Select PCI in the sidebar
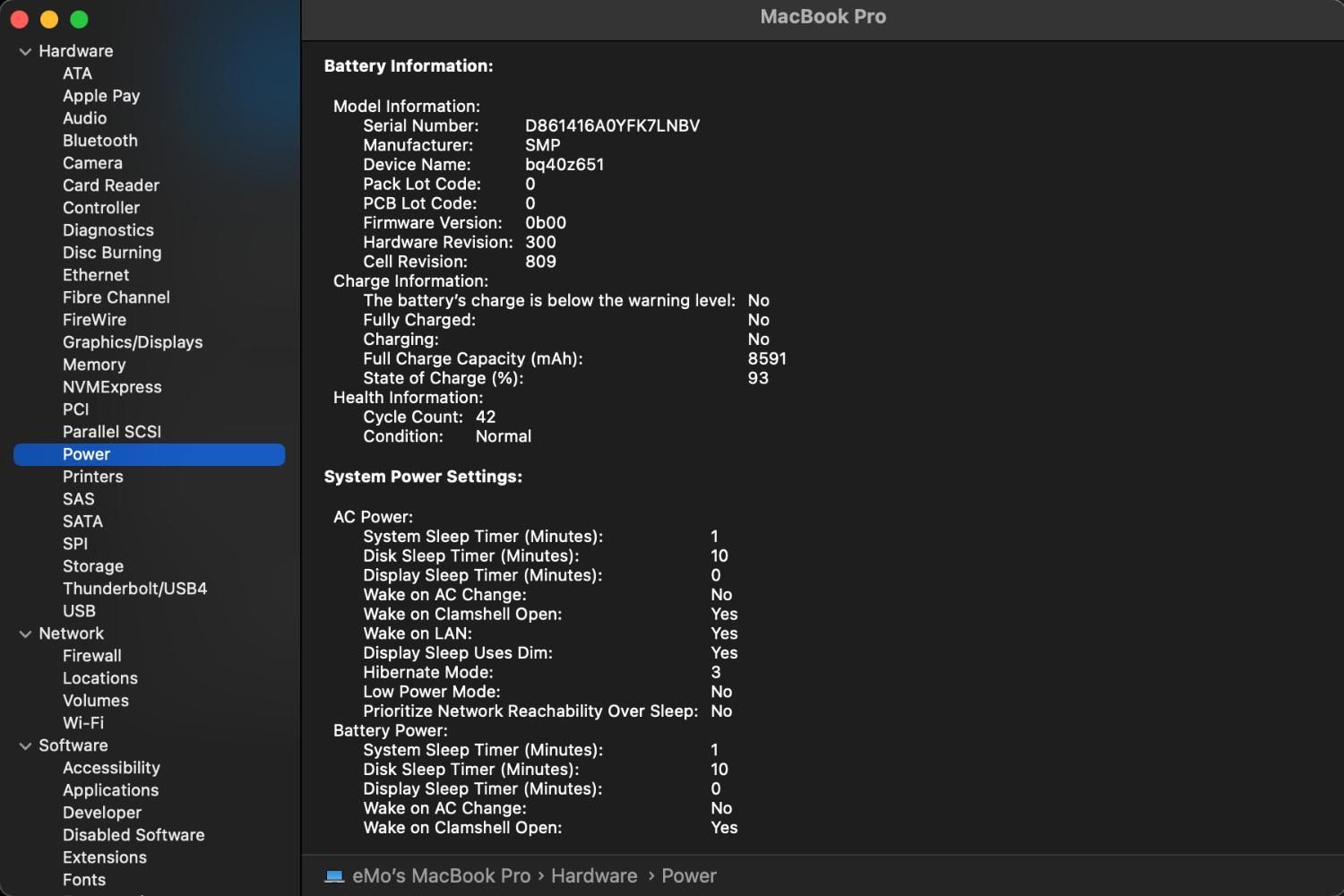1344x896 pixels. [x=76, y=409]
